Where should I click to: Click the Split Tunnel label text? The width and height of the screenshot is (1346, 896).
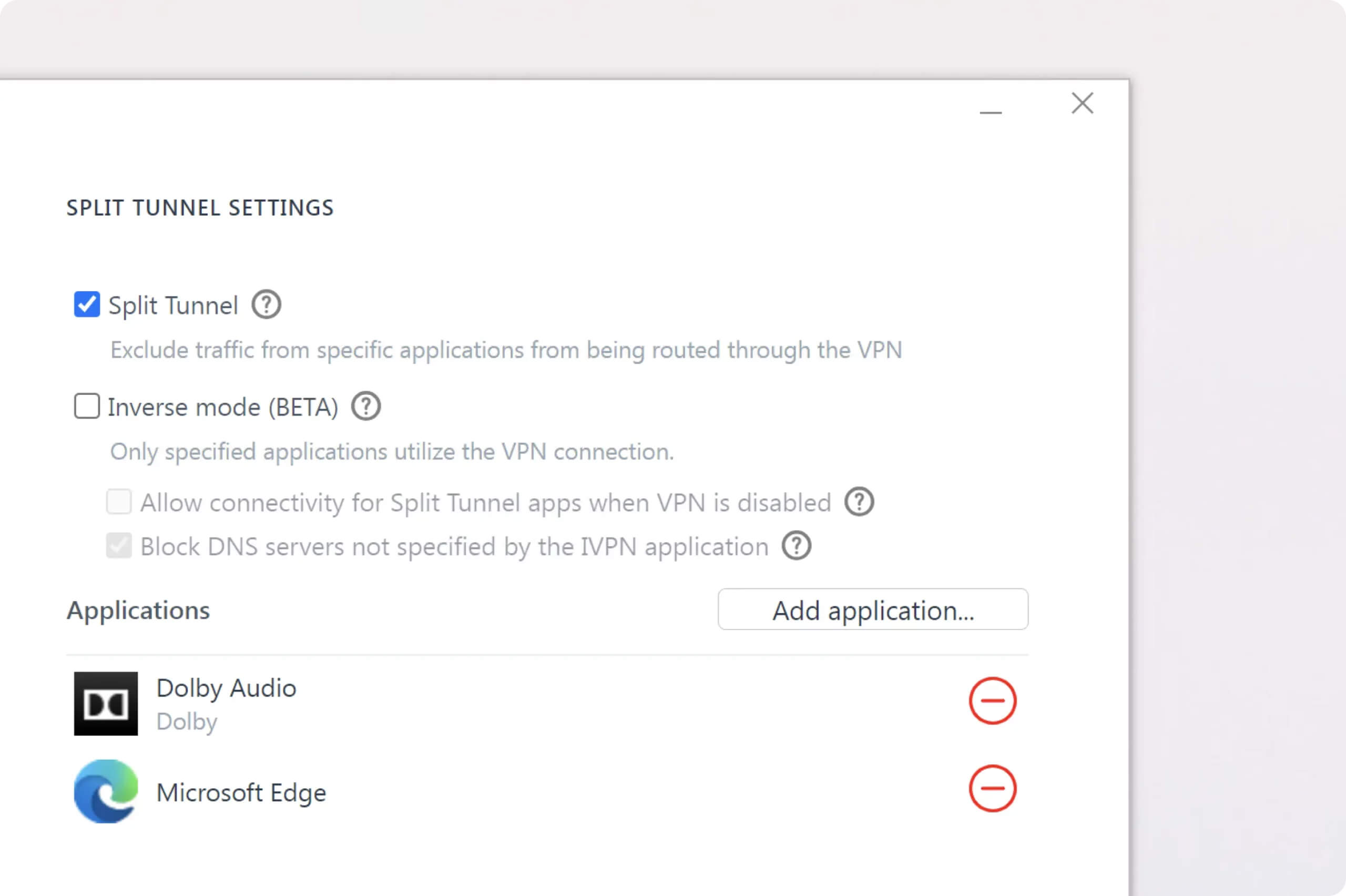click(172, 305)
